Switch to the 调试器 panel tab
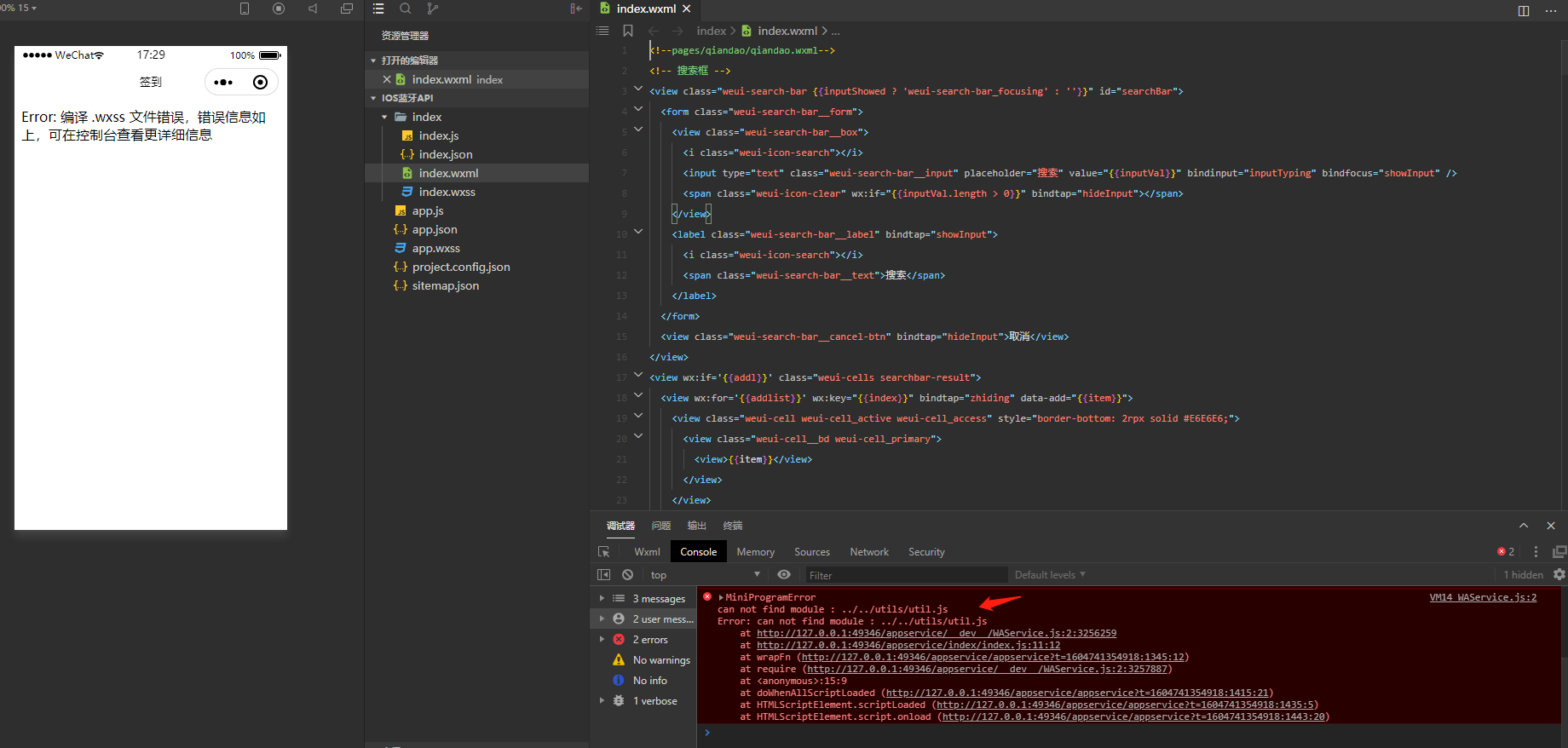 tap(620, 526)
